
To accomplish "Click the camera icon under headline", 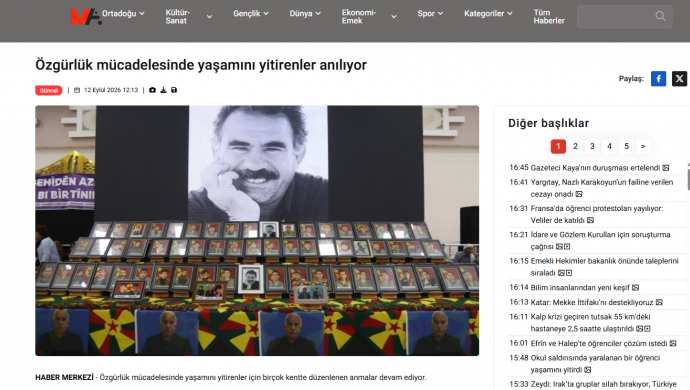I will 152,90.
